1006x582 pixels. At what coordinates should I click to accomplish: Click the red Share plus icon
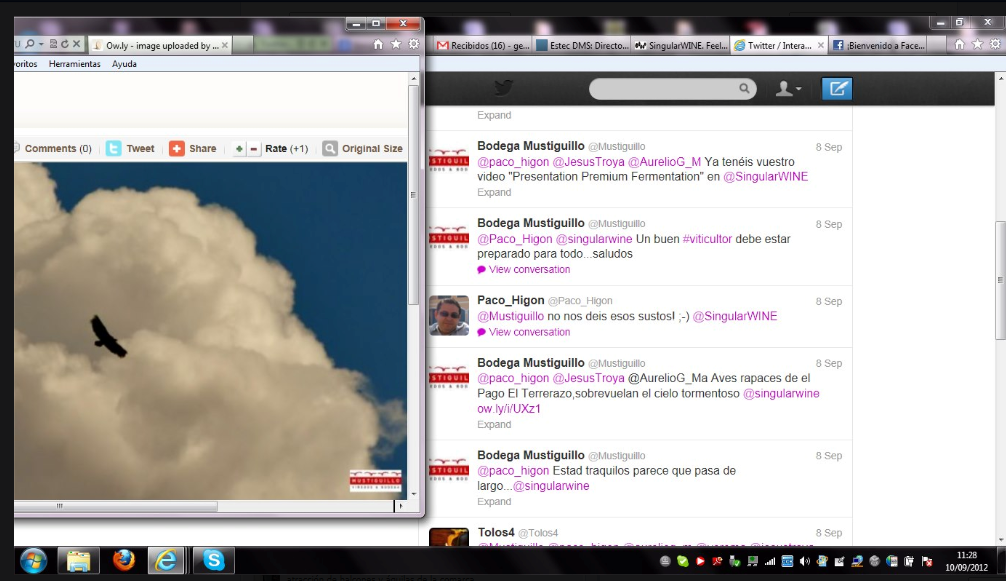pos(177,148)
